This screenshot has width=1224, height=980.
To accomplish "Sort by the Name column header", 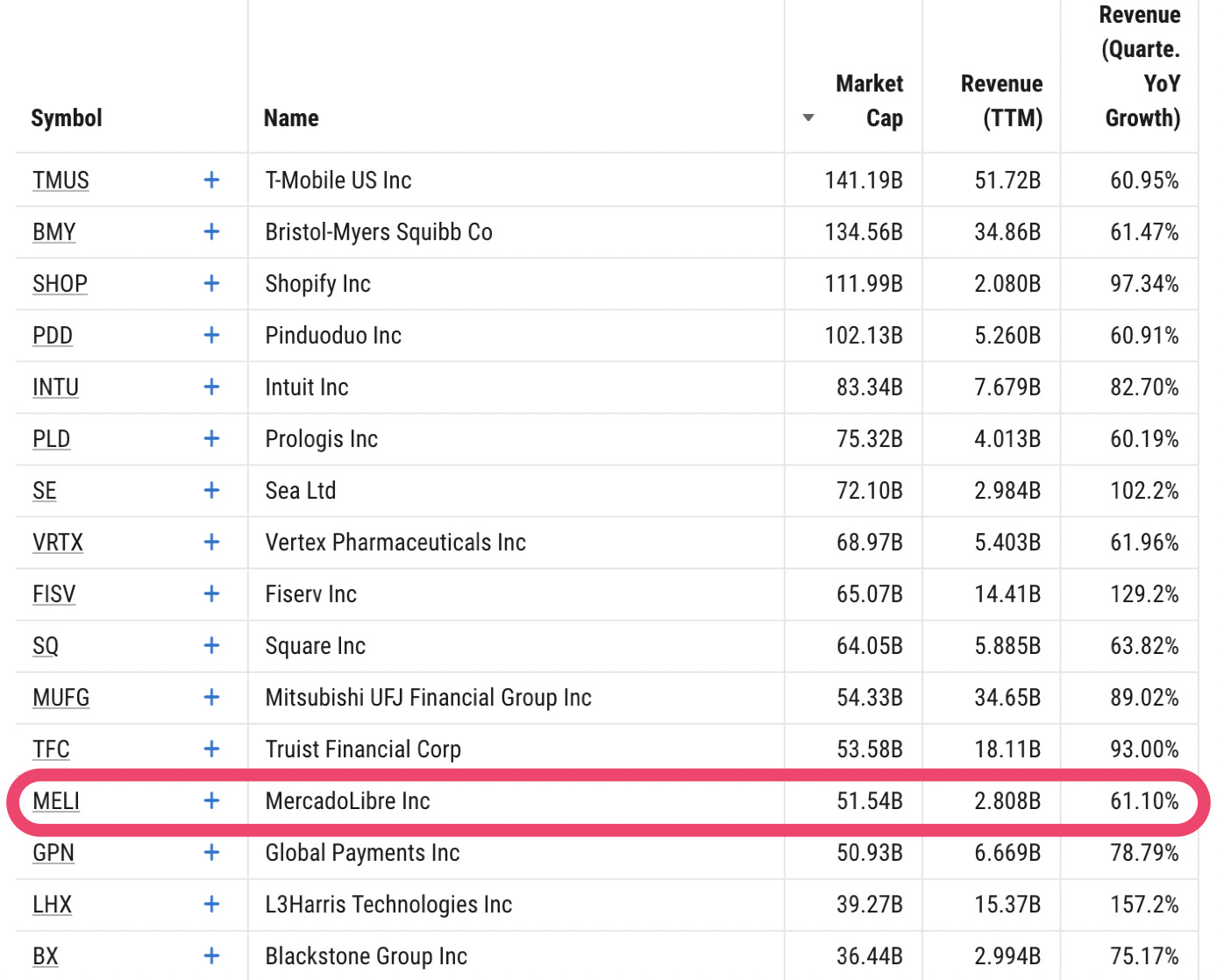I will [x=291, y=118].
